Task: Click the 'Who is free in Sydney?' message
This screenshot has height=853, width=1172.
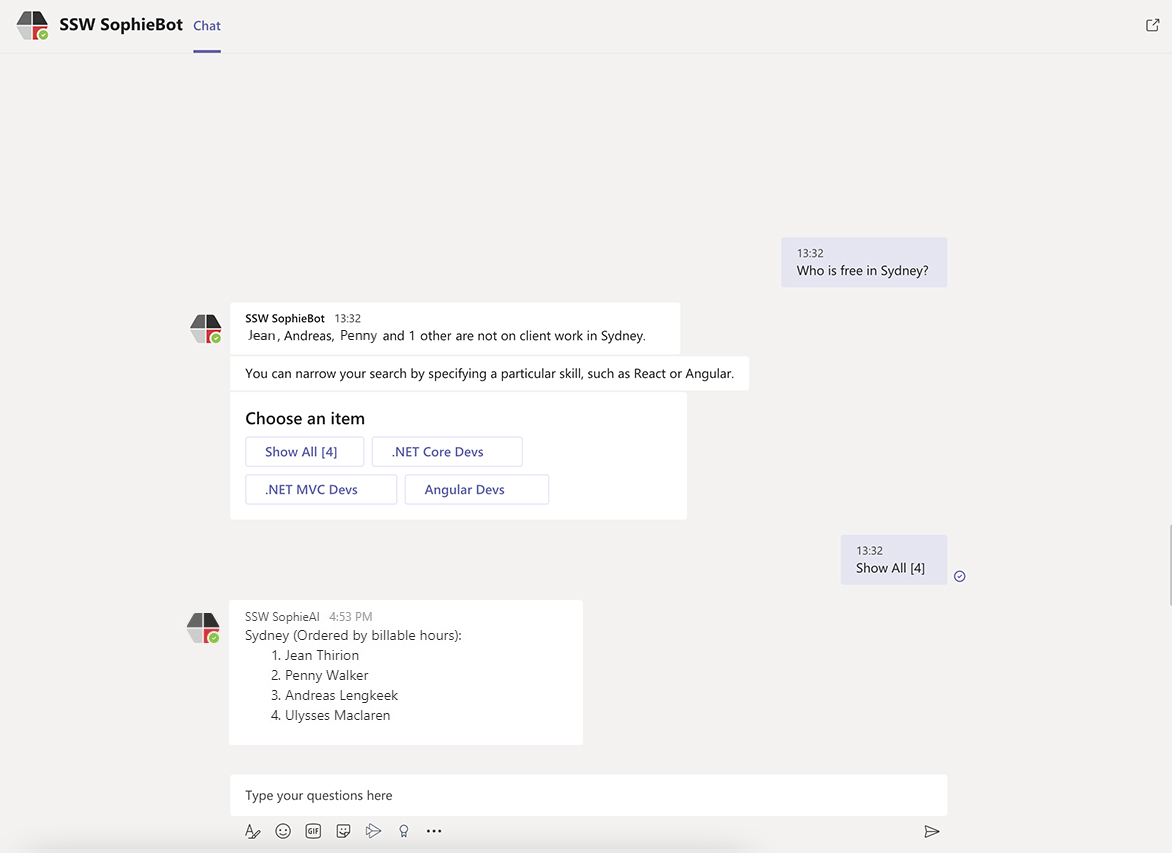Action: [x=863, y=271]
